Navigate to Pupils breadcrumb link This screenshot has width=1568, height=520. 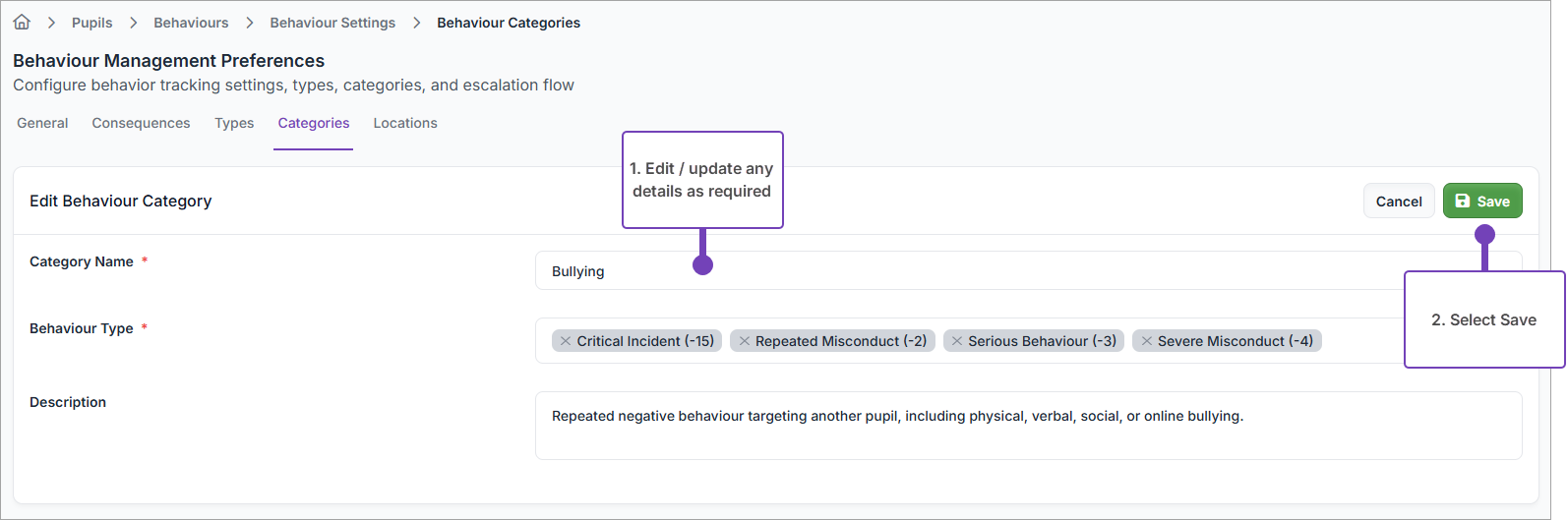[x=91, y=23]
